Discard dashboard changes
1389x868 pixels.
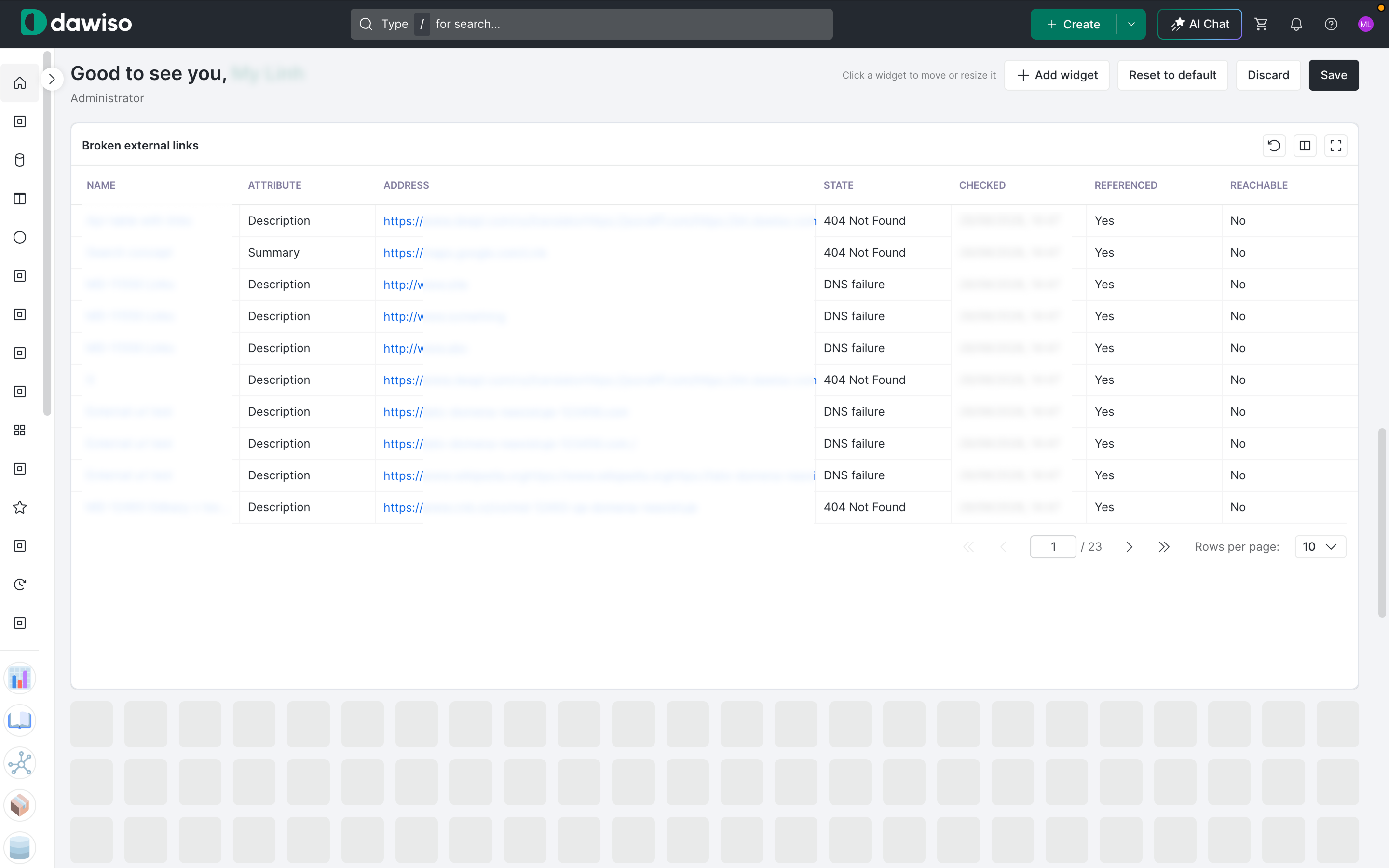click(1268, 75)
